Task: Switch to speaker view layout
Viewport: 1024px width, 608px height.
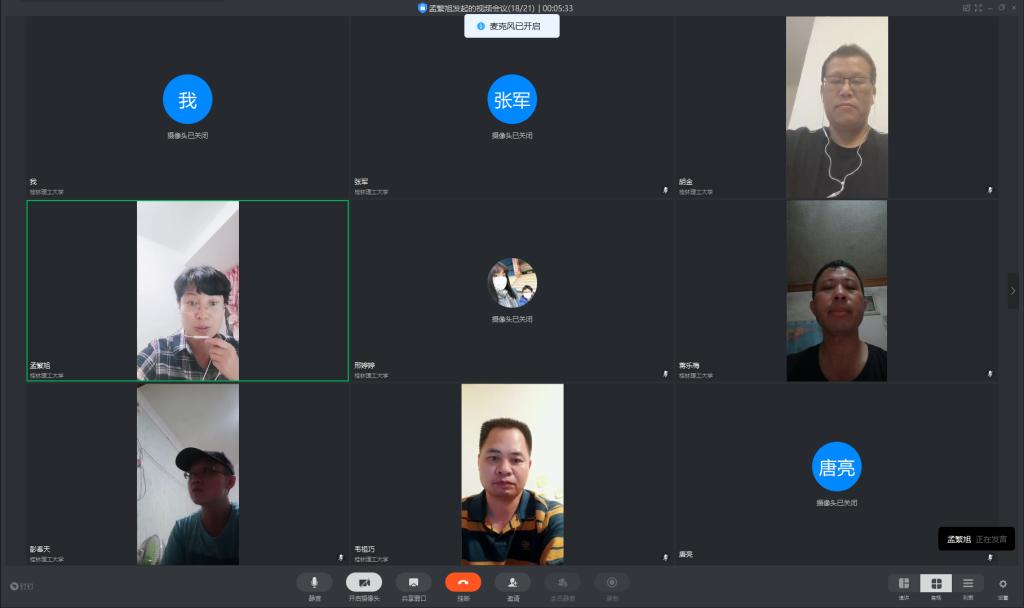Action: tap(904, 583)
